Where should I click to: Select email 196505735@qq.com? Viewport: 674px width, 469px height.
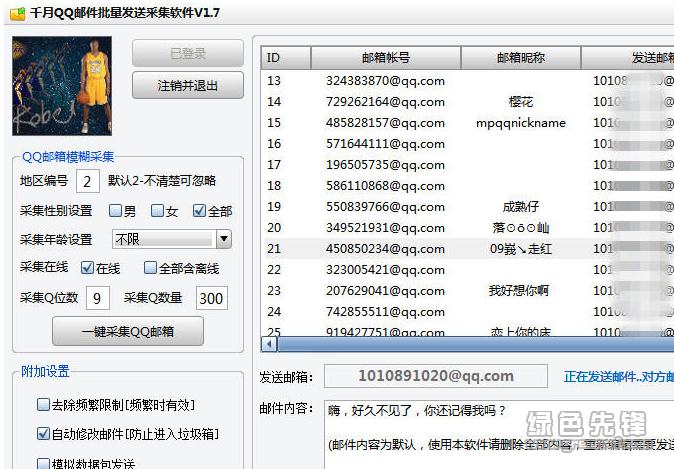coord(385,165)
